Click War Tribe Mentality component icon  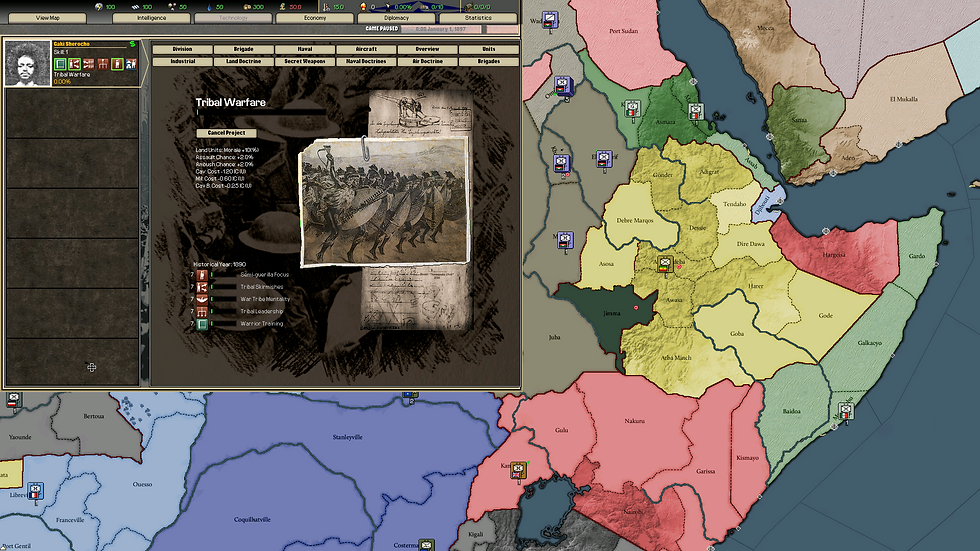pos(202,299)
